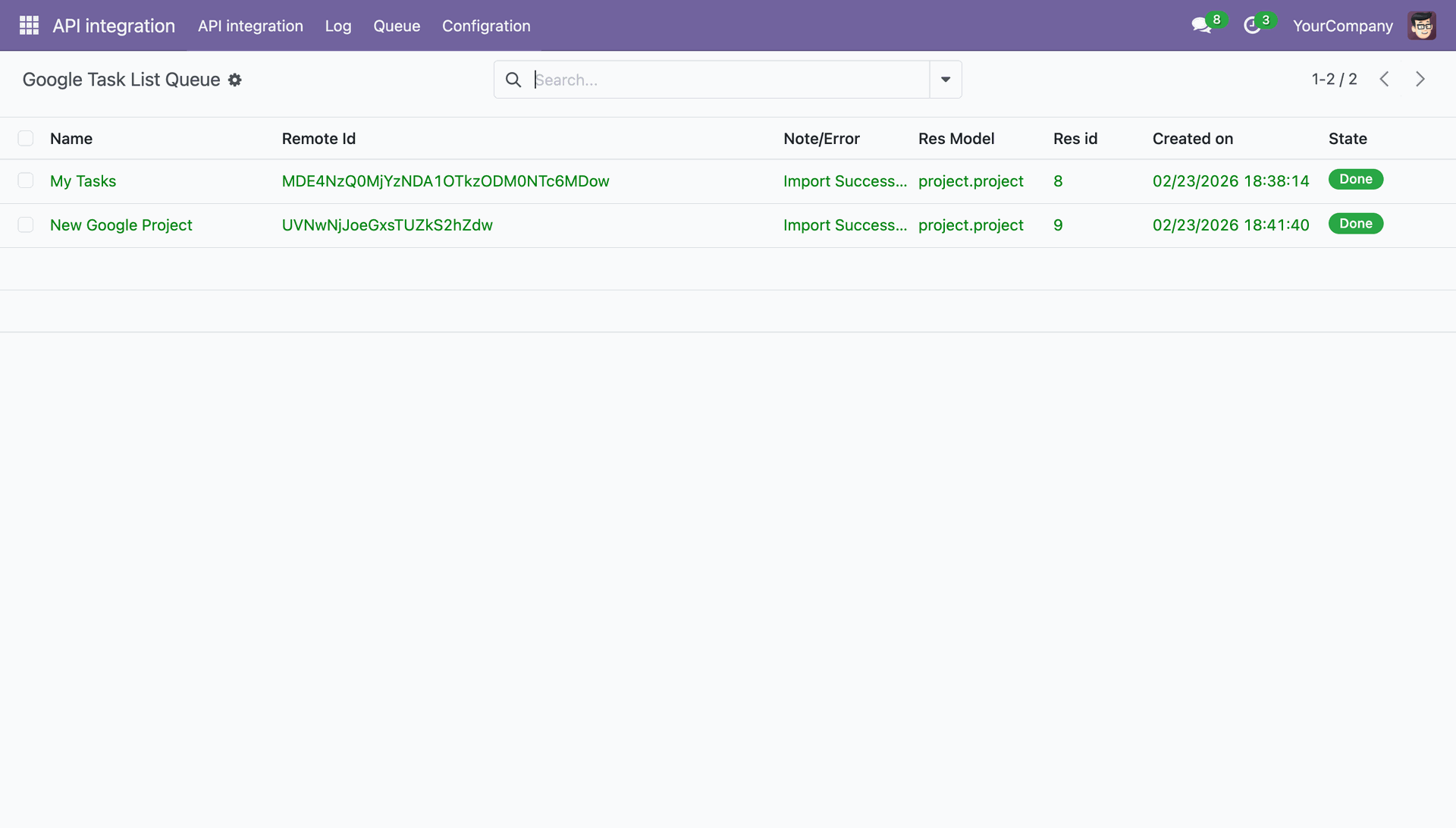This screenshot has height=828, width=1456.
Task: Check the New Google Project row checkbox
Action: (x=26, y=224)
